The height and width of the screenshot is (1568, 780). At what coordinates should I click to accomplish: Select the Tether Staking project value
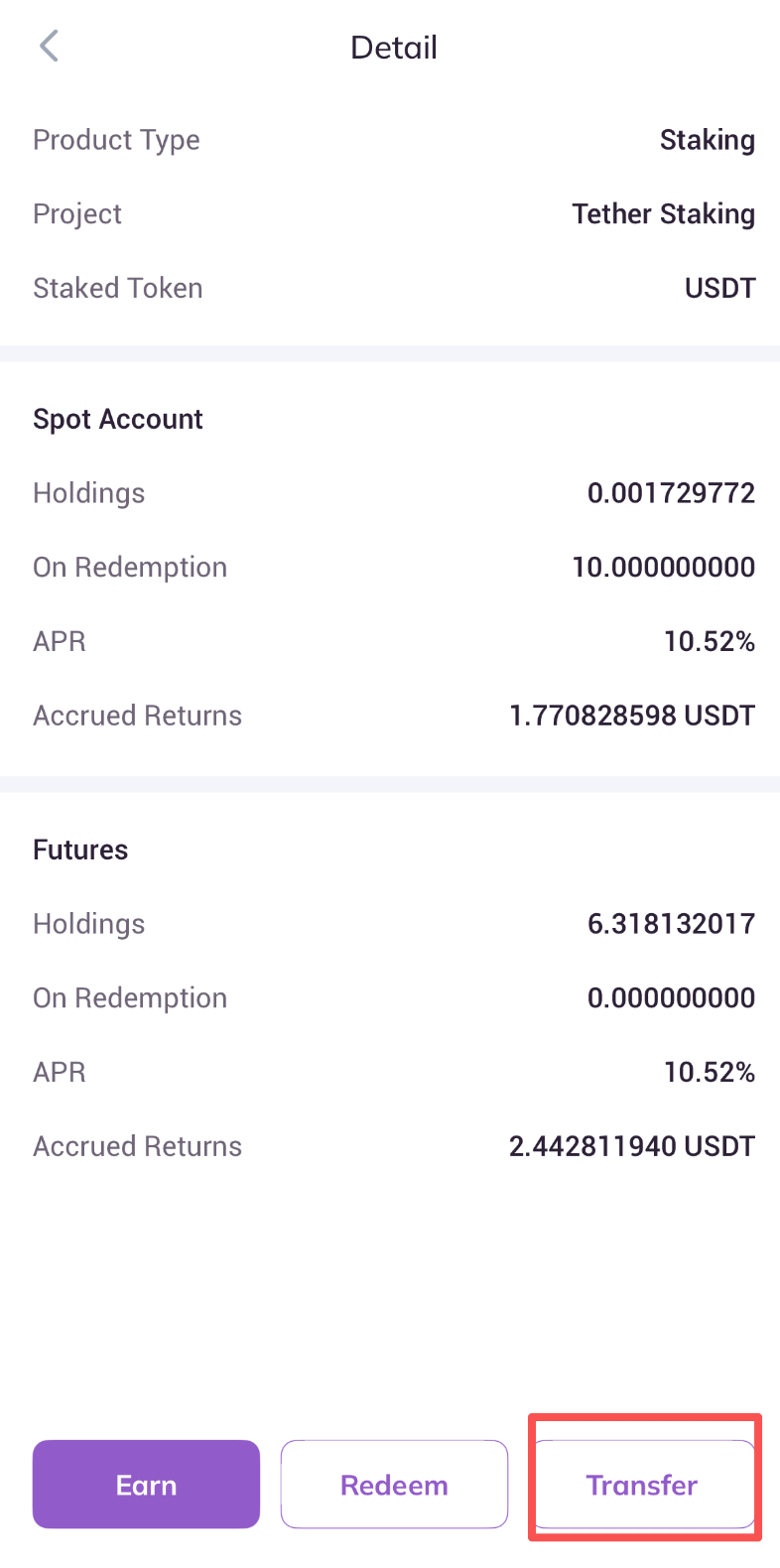(663, 214)
